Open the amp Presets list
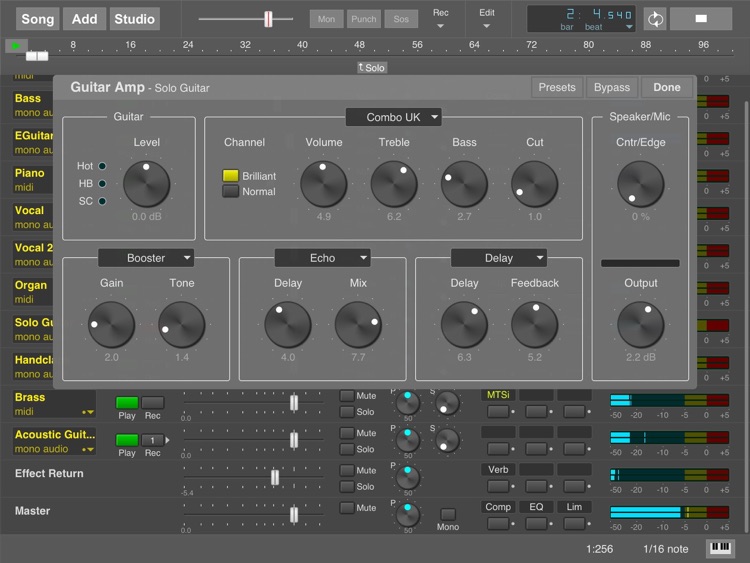 [557, 87]
